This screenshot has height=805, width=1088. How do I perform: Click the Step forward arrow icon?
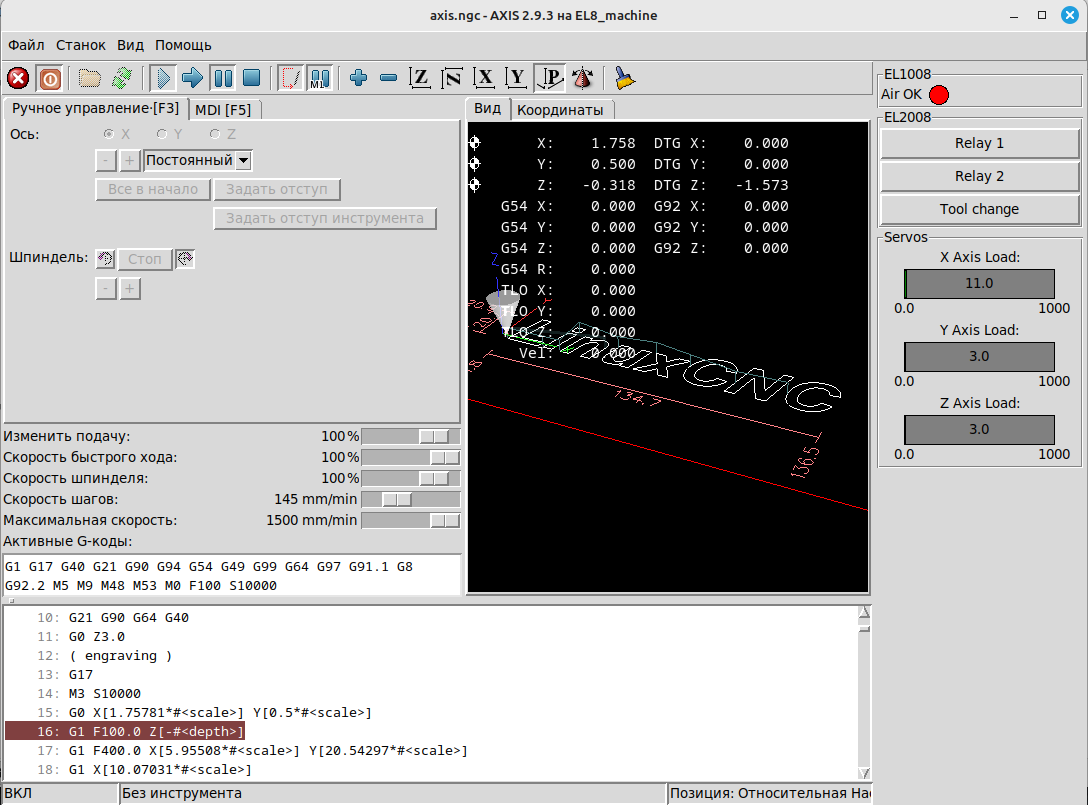[192, 78]
